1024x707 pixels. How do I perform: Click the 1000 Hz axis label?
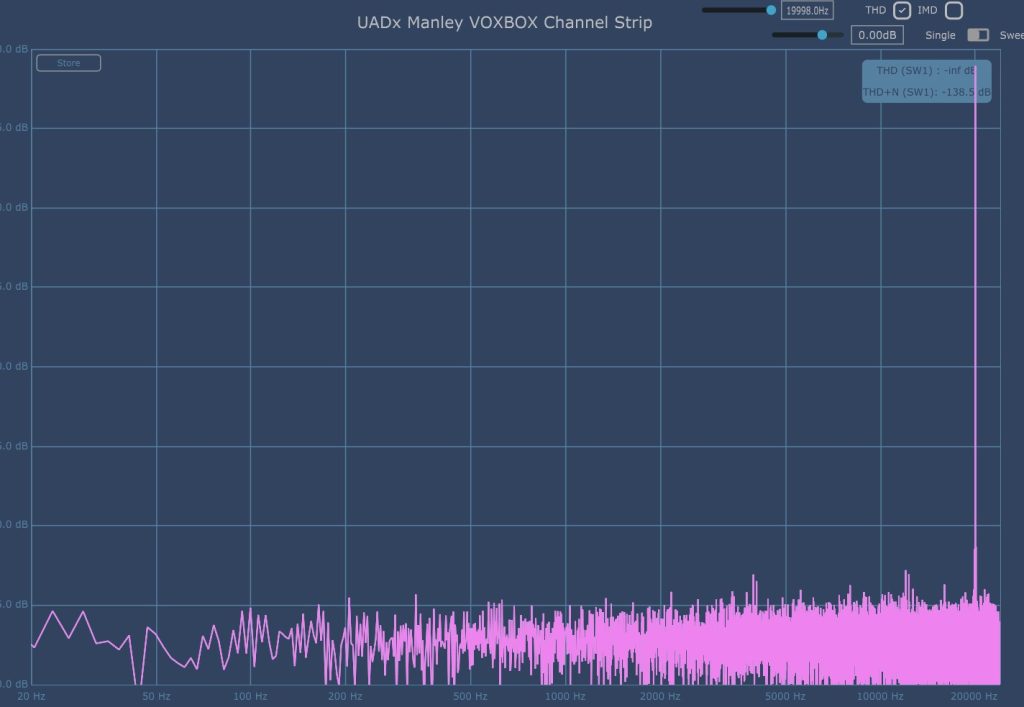565,696
